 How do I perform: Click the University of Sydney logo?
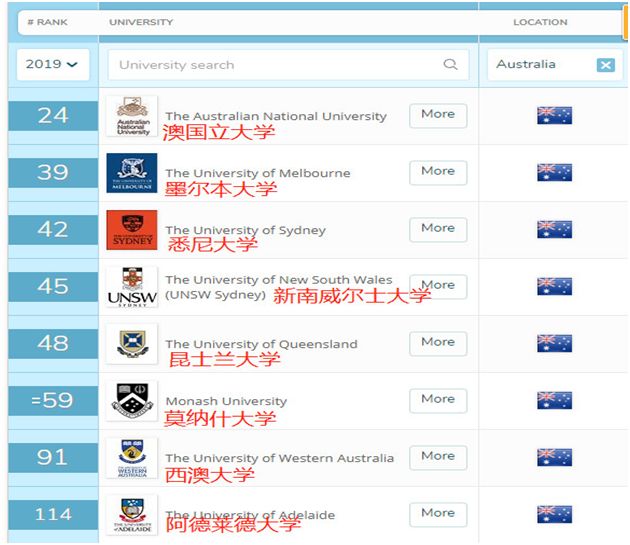click(x=132, y=230)
